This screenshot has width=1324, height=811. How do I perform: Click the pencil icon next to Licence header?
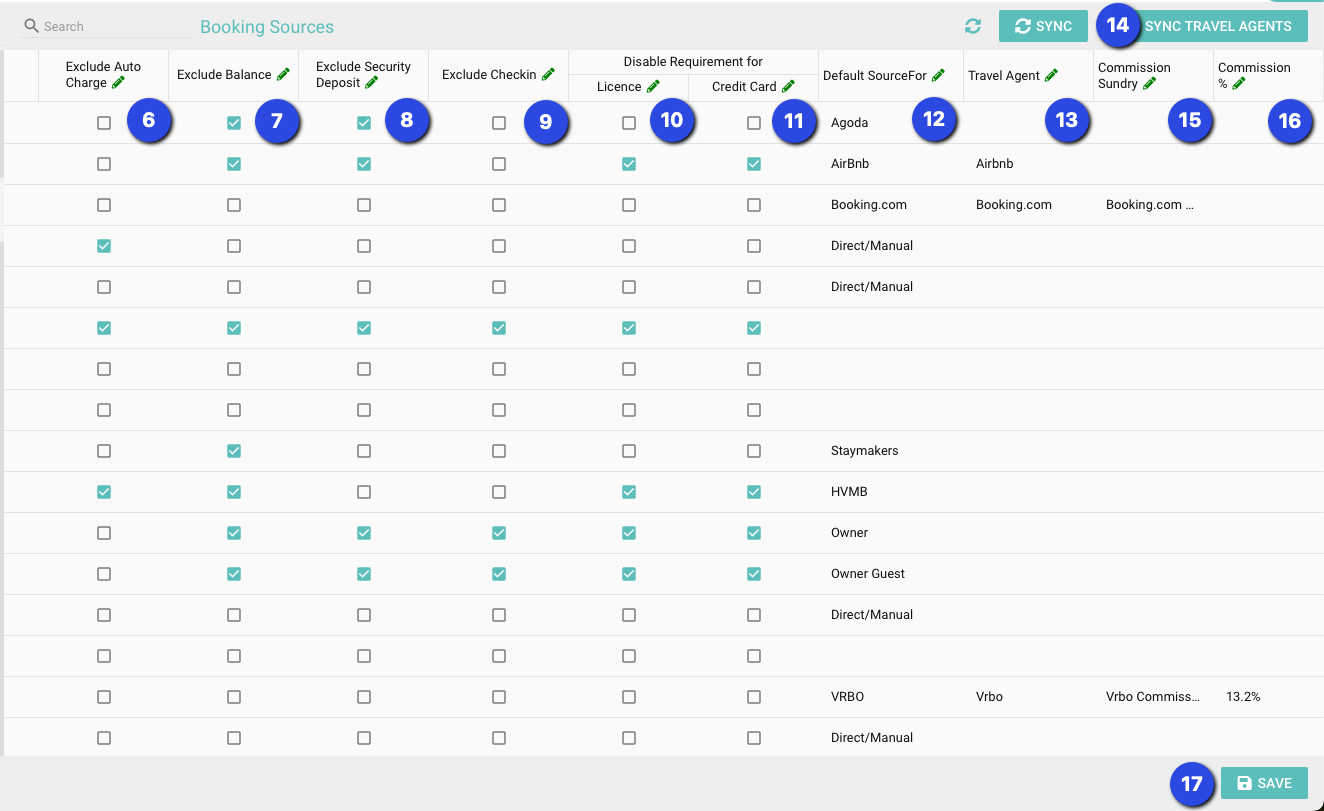[x=653, y=87]
